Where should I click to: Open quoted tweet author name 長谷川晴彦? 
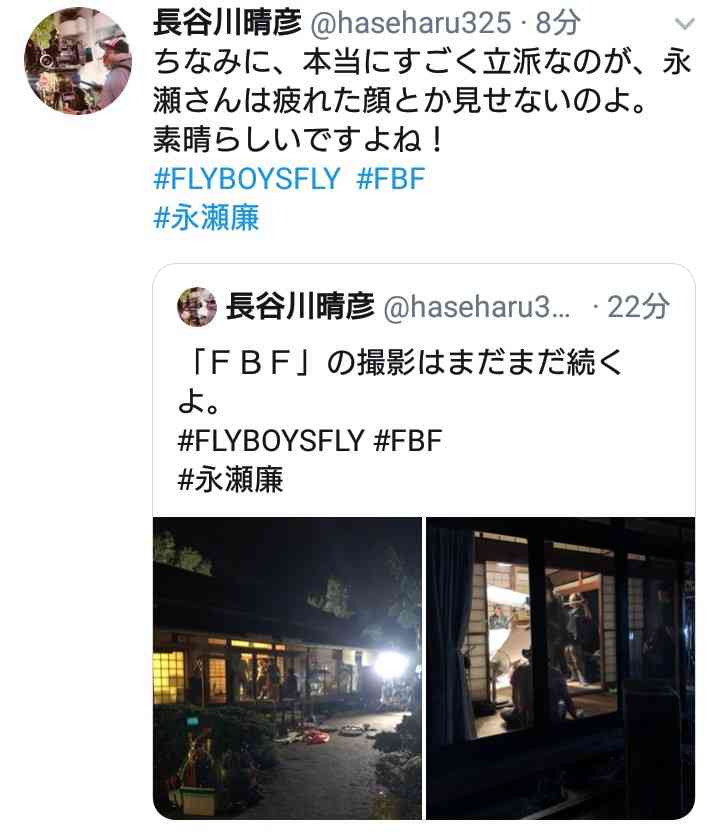300,307
